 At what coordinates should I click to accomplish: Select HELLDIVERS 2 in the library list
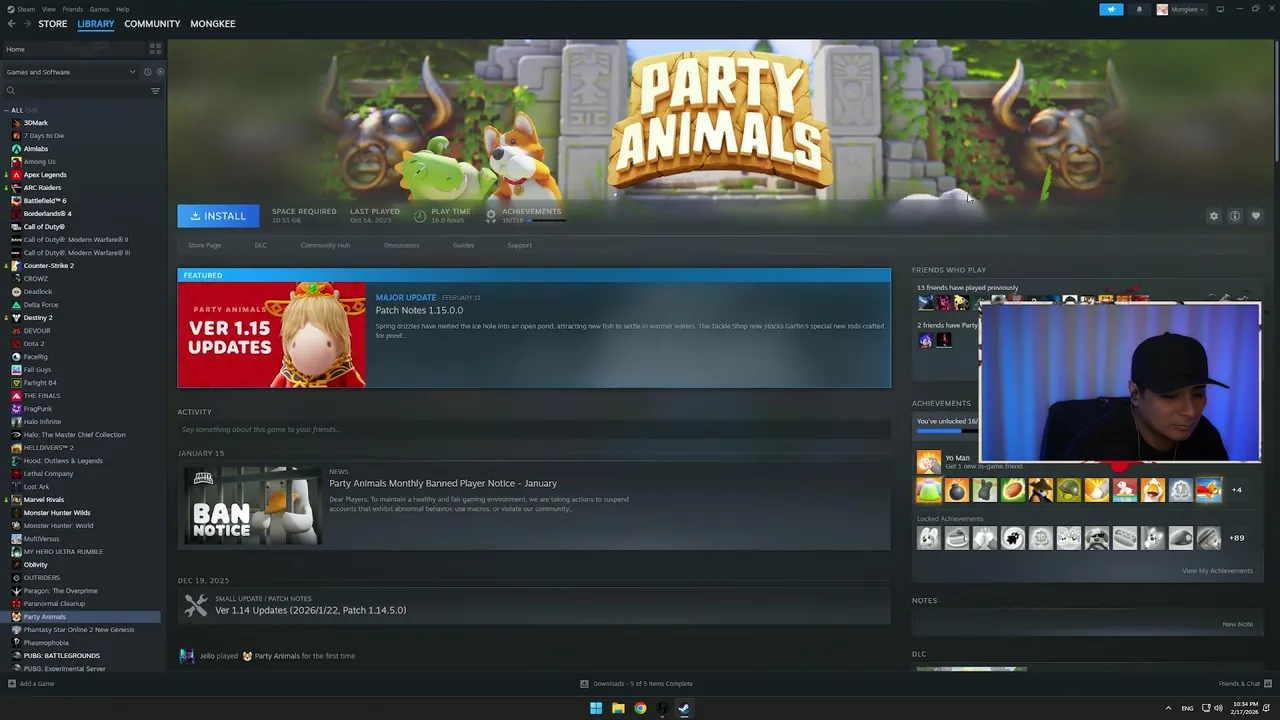[47, 448]
